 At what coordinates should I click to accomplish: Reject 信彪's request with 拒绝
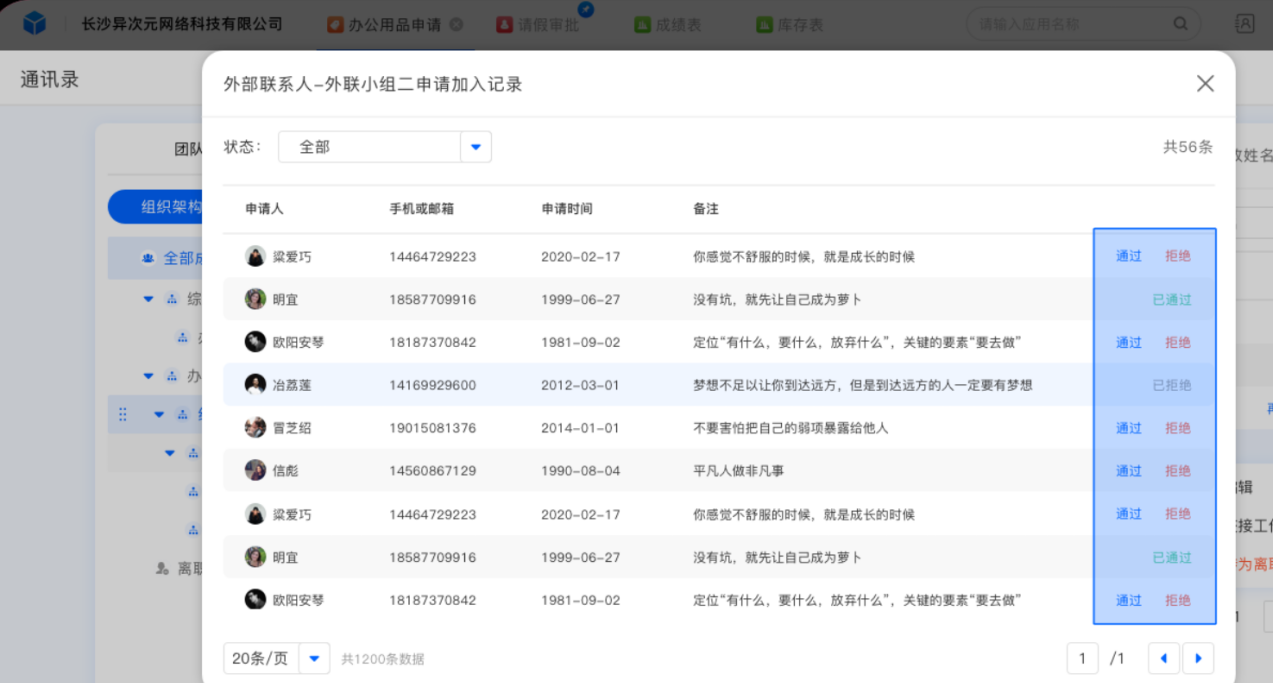[x=1177, y=471]
